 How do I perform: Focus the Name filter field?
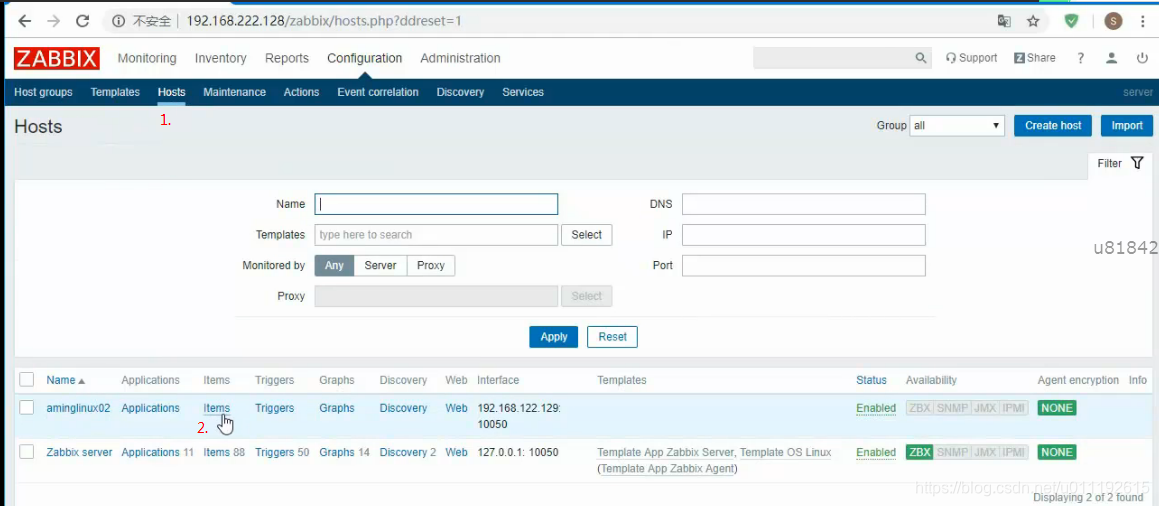point(436,204)
